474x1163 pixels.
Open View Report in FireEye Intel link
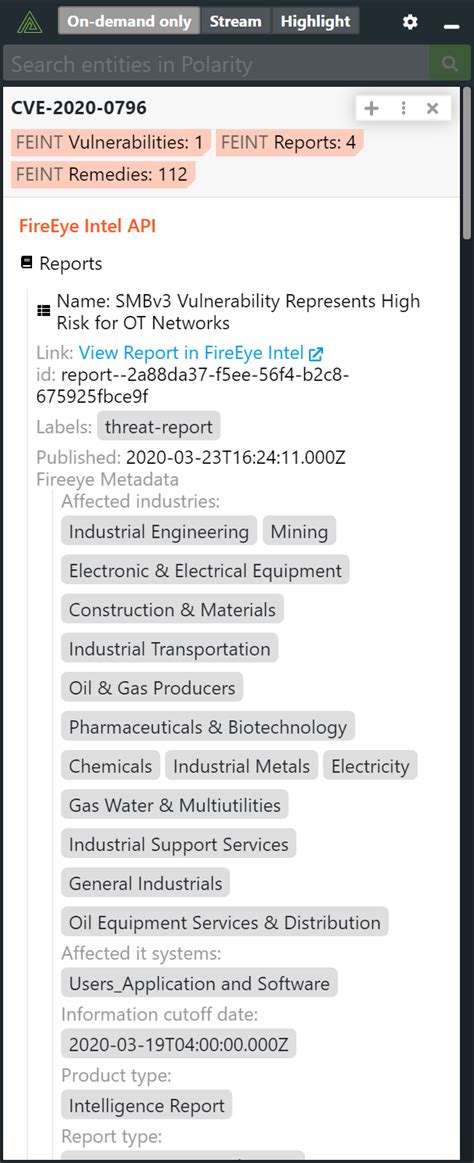pyautogui.click(x=193, y=353)
